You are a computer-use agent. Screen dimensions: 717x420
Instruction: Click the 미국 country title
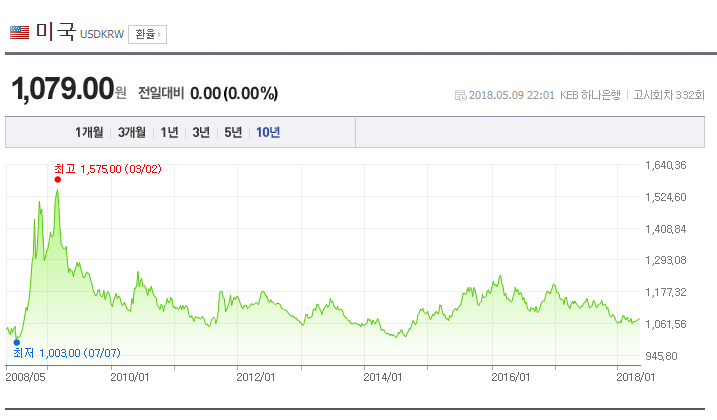point(55,32)
